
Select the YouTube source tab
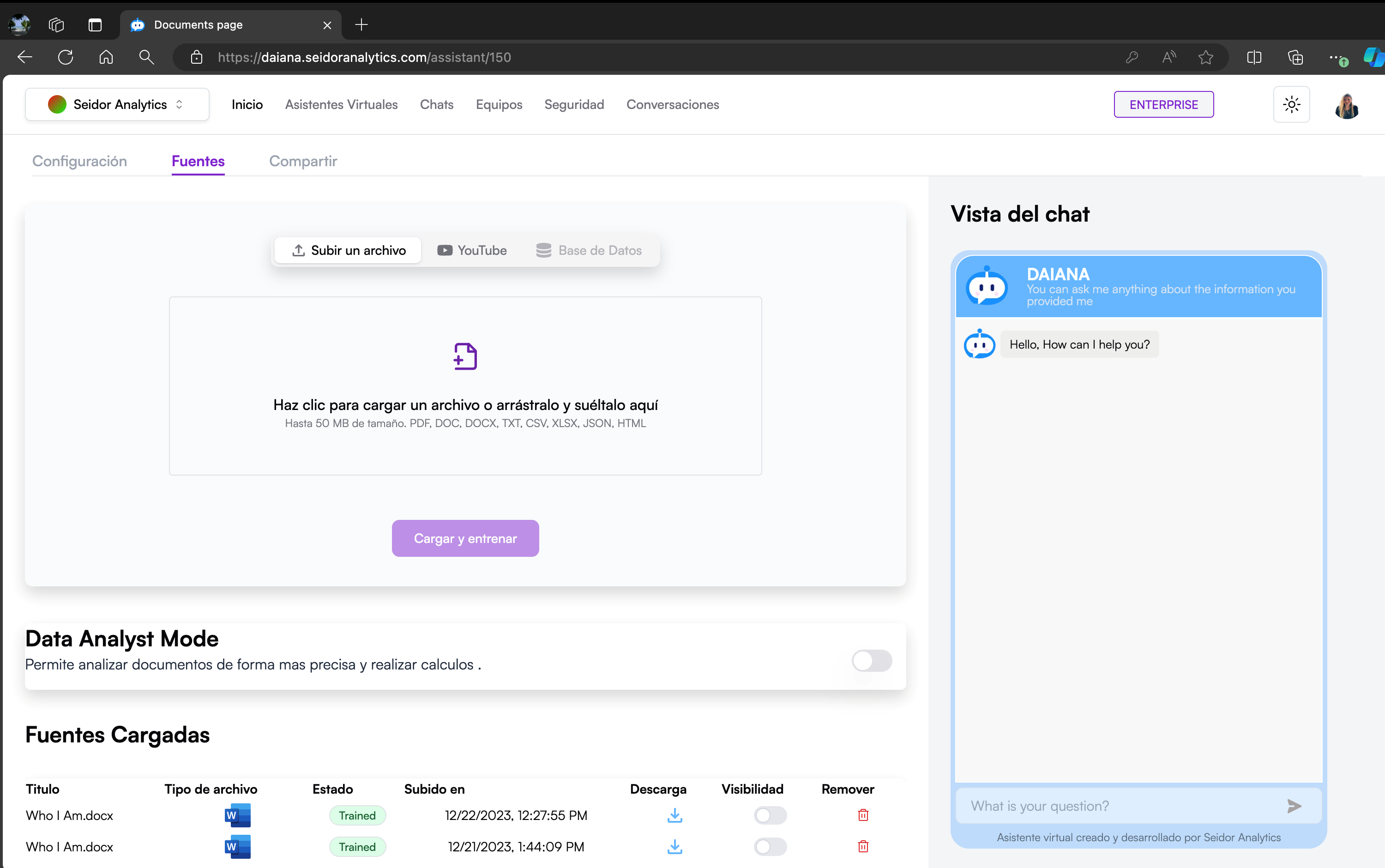click(x=472, y=250)
